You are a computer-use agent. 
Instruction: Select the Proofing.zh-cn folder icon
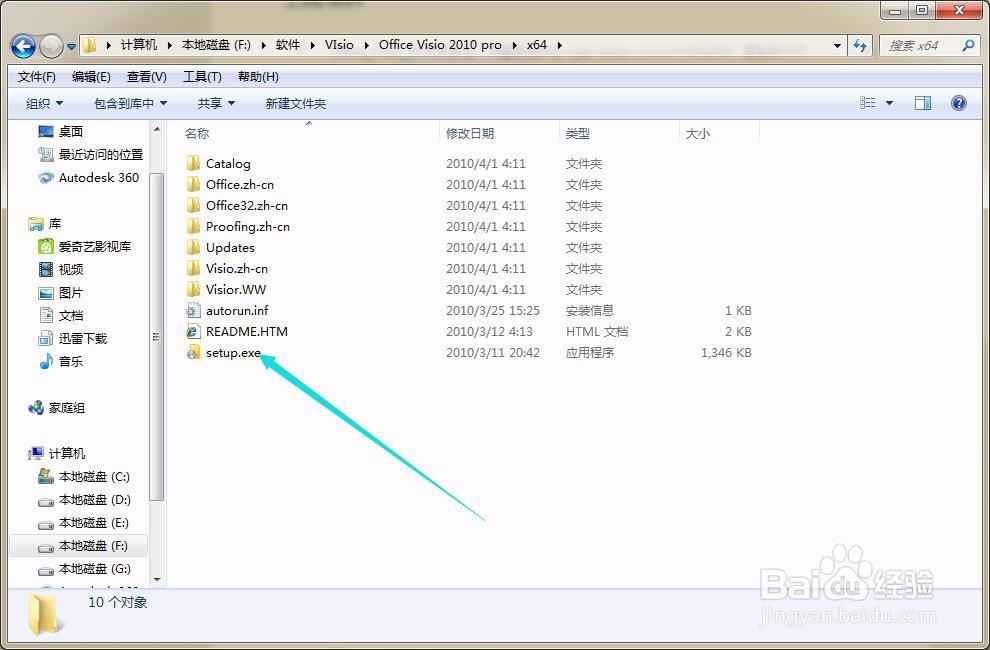[x=193, y=226]
